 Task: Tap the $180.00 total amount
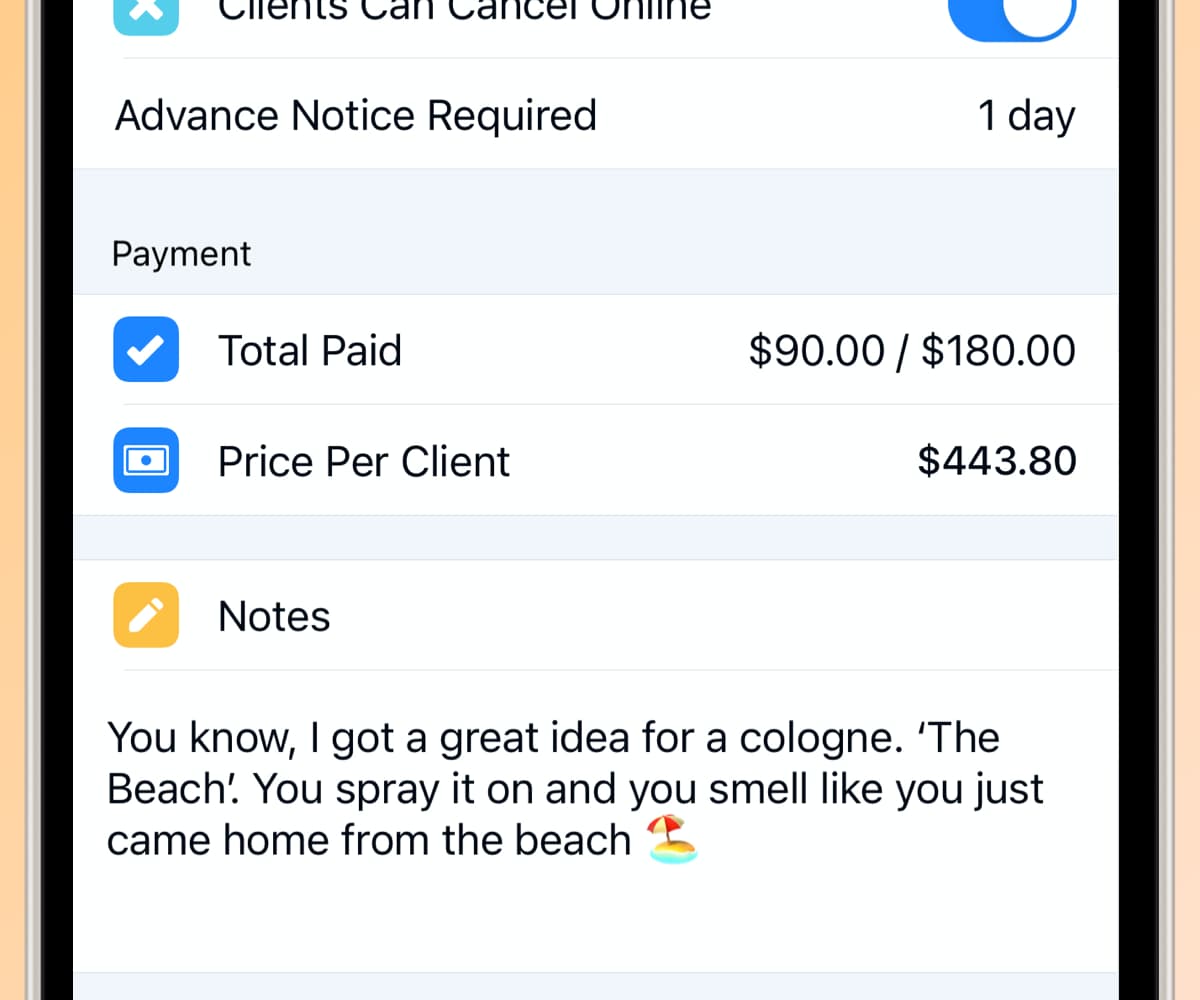pyautogui.click(x=998, y=351)
